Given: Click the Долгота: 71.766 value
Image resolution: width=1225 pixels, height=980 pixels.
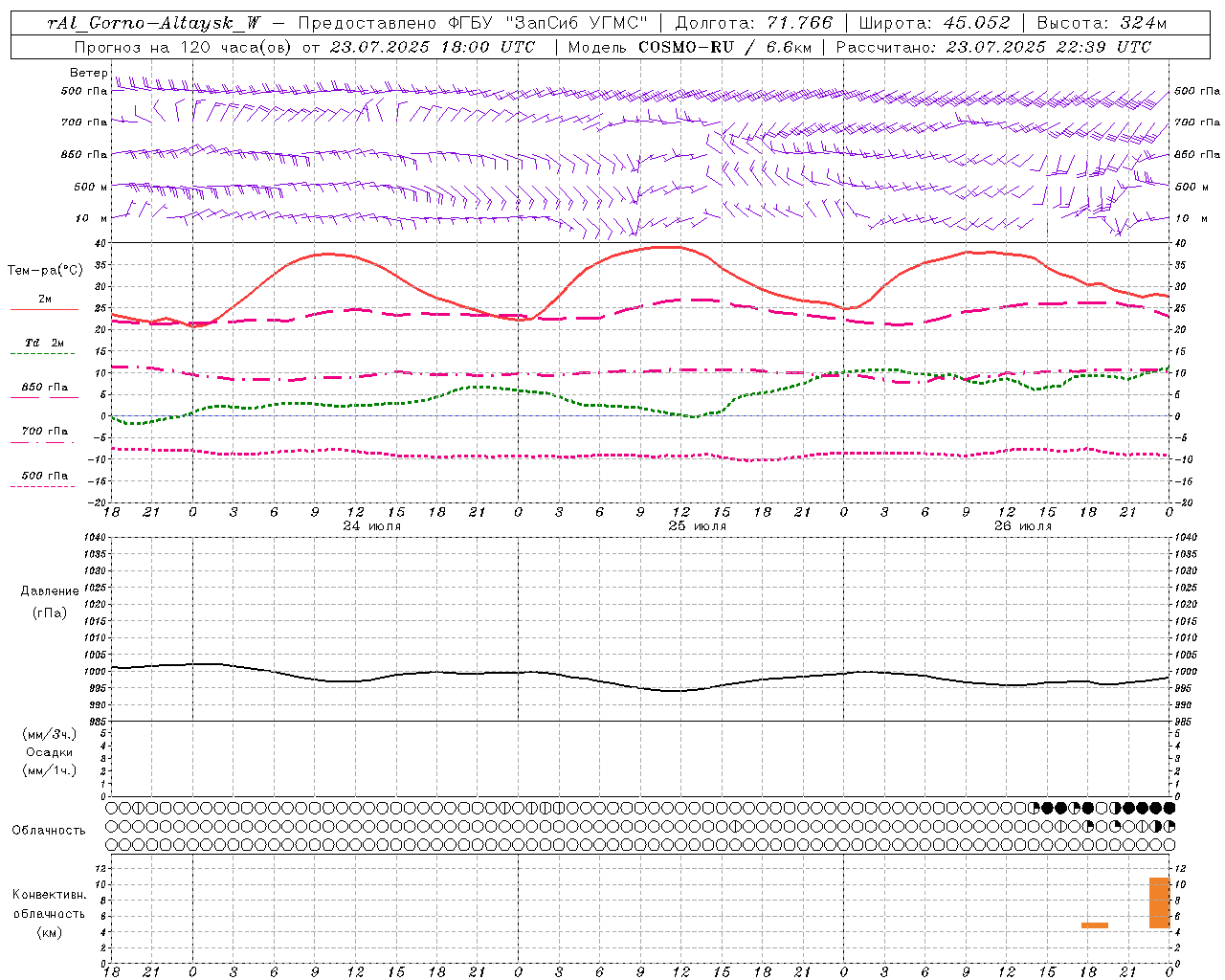Looking at the screenshot, I should click(x=754, y=23).
